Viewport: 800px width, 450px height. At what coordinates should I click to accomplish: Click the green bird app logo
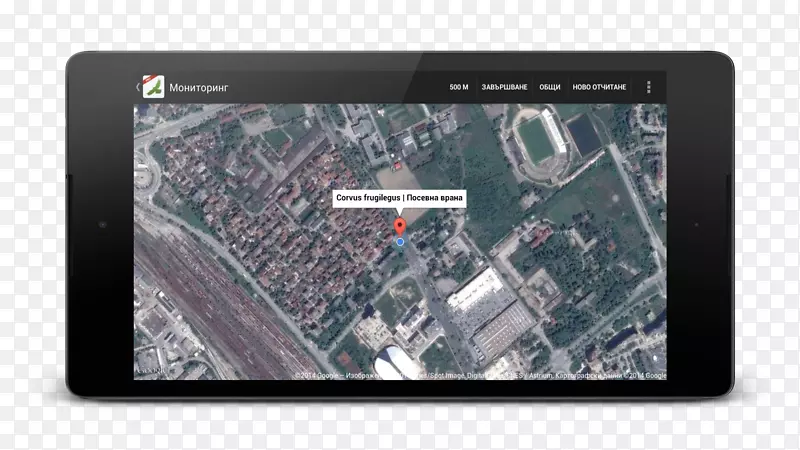152,87
